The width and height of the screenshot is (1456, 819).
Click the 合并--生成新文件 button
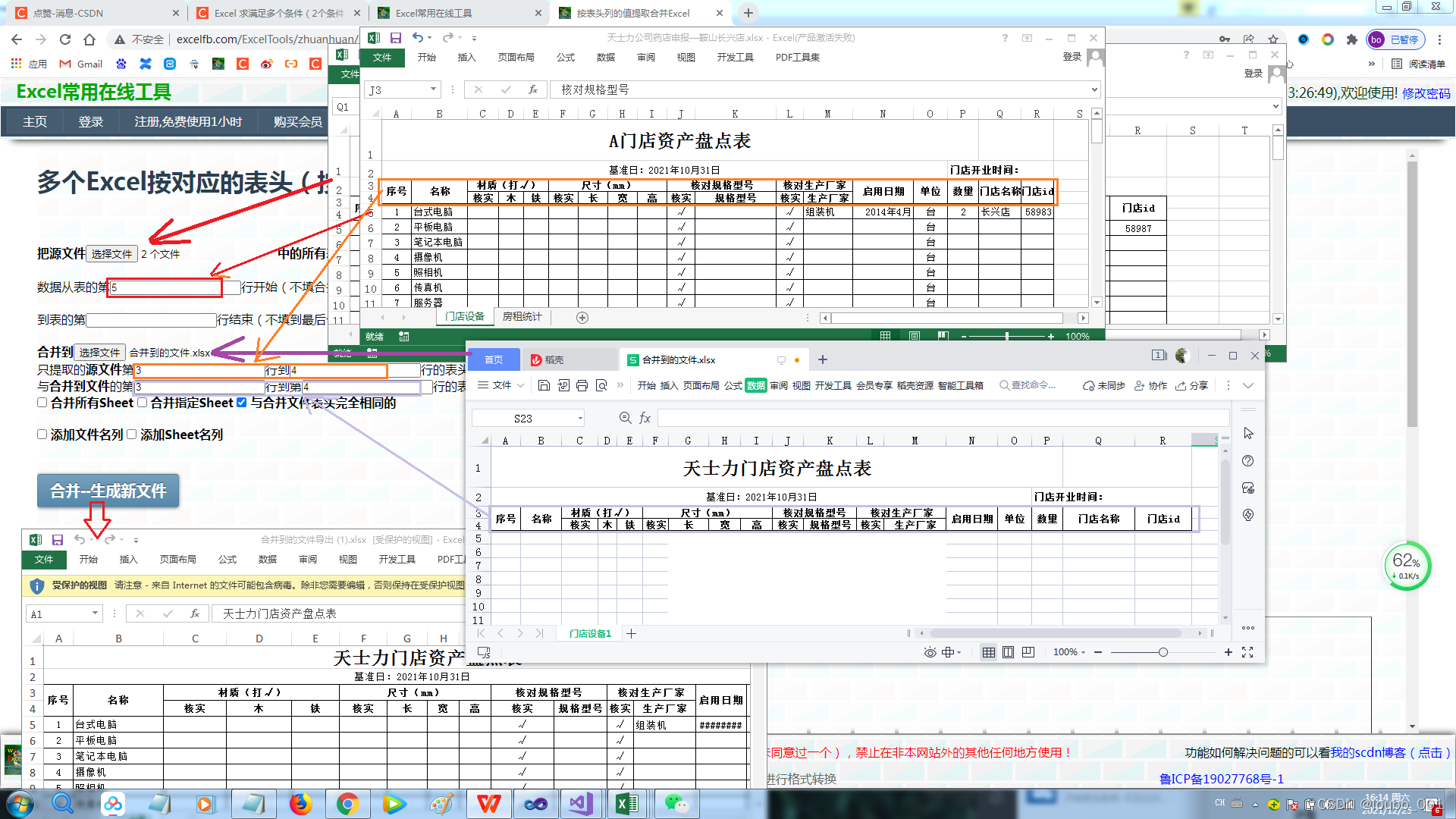(108, 491)
